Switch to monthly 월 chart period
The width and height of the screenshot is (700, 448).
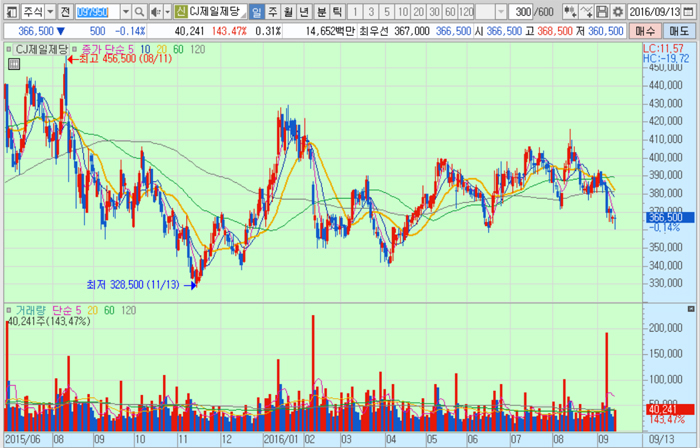[x=288, y=12]
